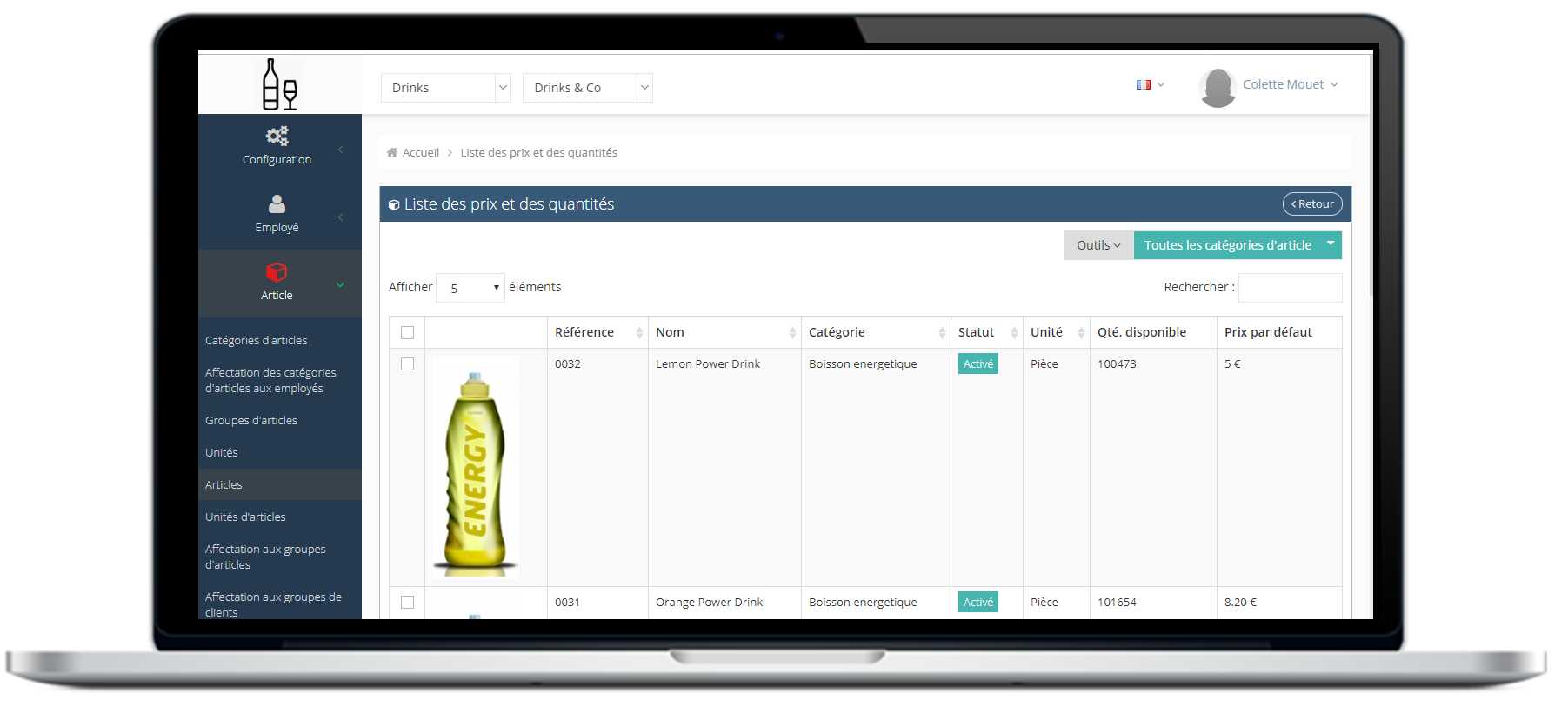Open the Employé person icon
The image size is (1568, 720).
coord(277,204)
